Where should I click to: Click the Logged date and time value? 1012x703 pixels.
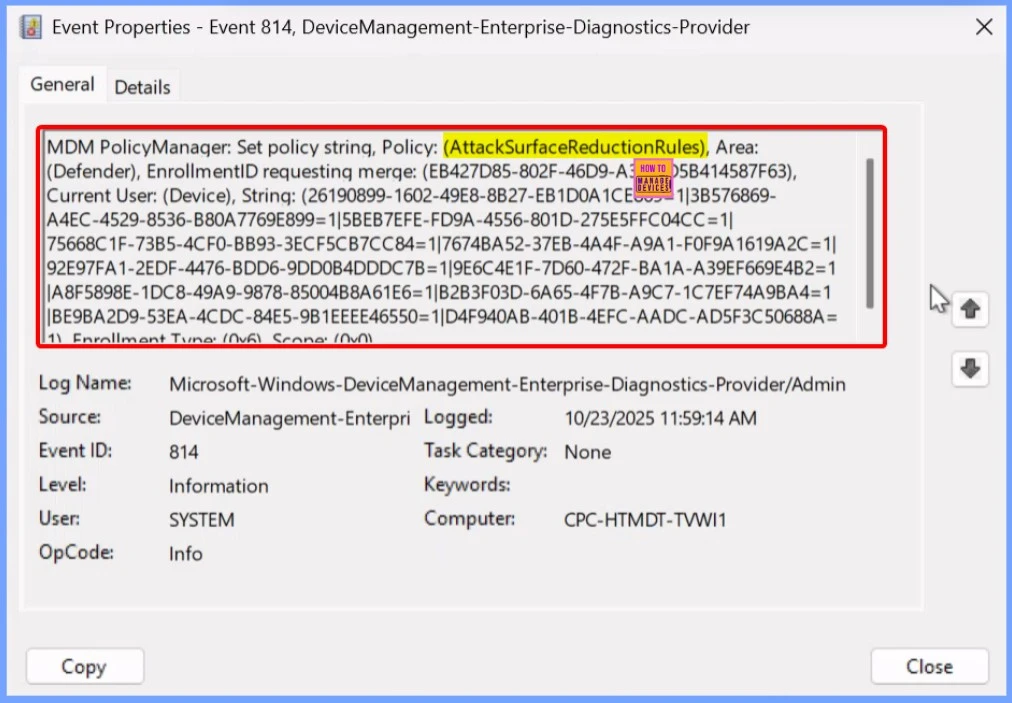[660, 418]
